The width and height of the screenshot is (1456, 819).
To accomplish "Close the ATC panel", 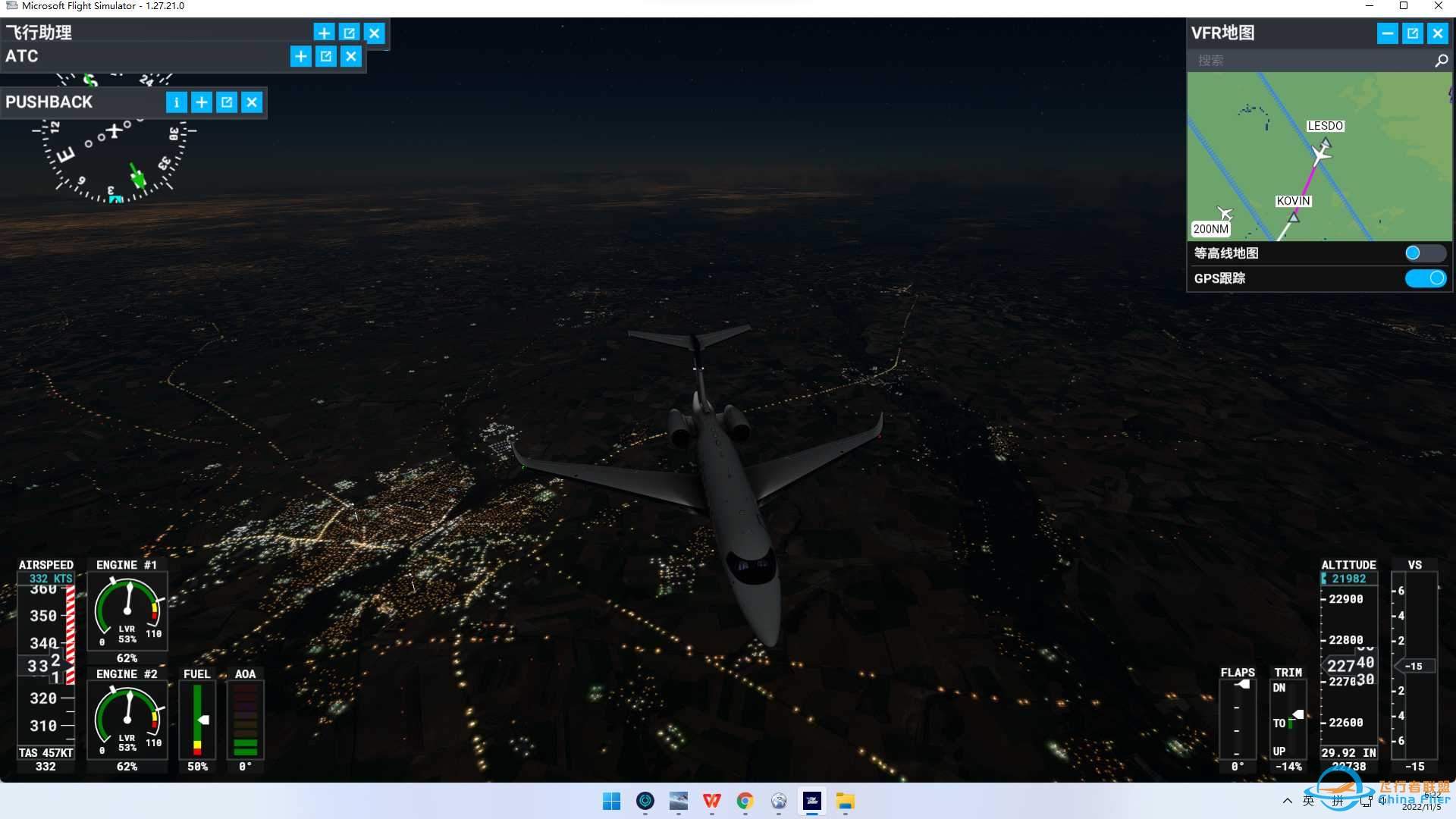I will point(351,56).
